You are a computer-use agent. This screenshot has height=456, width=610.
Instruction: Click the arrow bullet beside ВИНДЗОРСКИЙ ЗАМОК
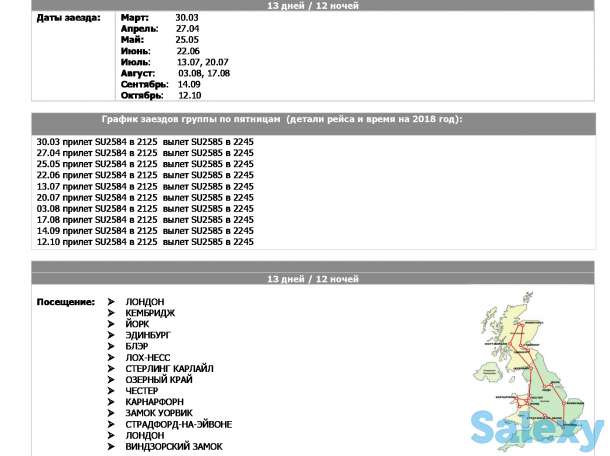click(111, 447)
